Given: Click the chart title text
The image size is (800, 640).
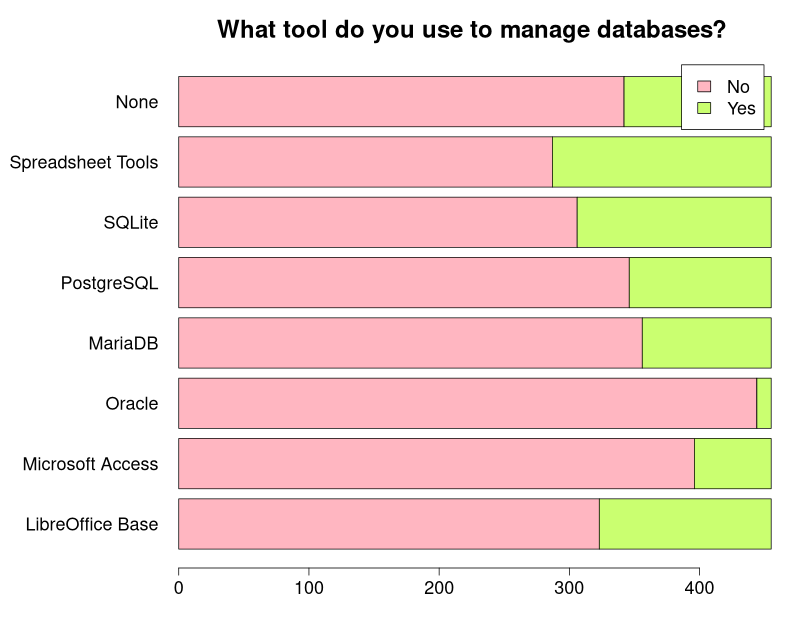Looking at the screenshot, I should click(471, 30).
